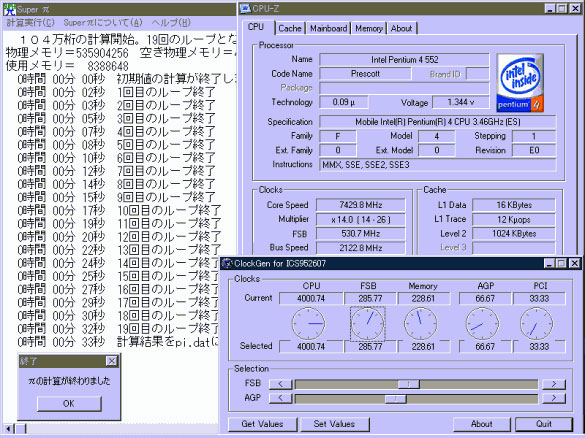Switch to the Memory tab
The image size is (585, 438).
pyautogui.click(x=369, y=28)
